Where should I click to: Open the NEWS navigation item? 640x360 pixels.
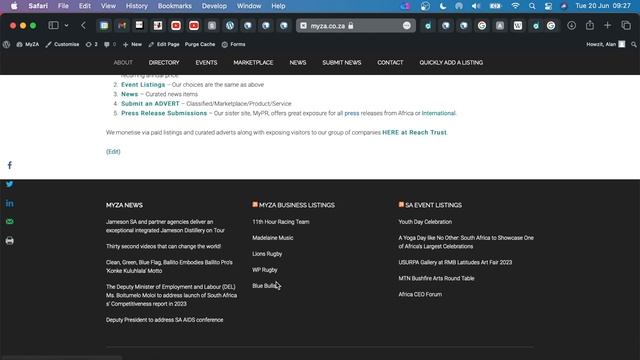pos(298,62)
